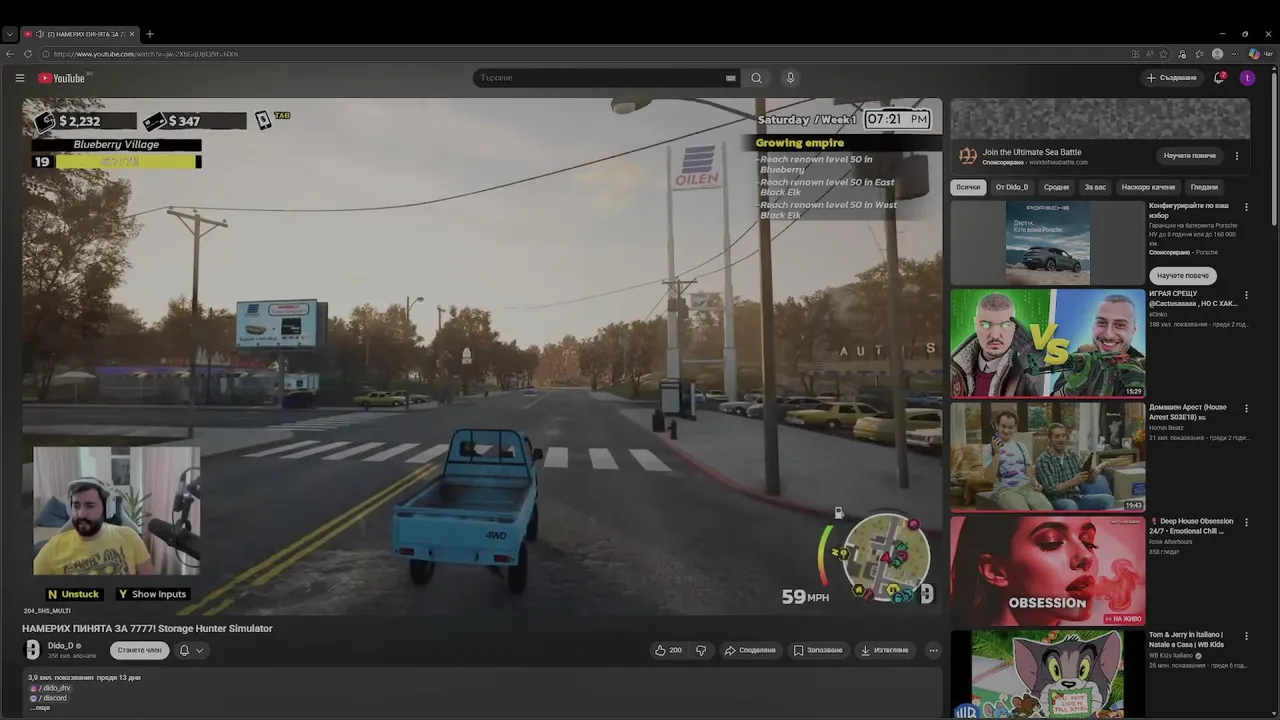Open the browser tab list dropdown
This screenshot has width=1280, height=720.
coord(10,34)
